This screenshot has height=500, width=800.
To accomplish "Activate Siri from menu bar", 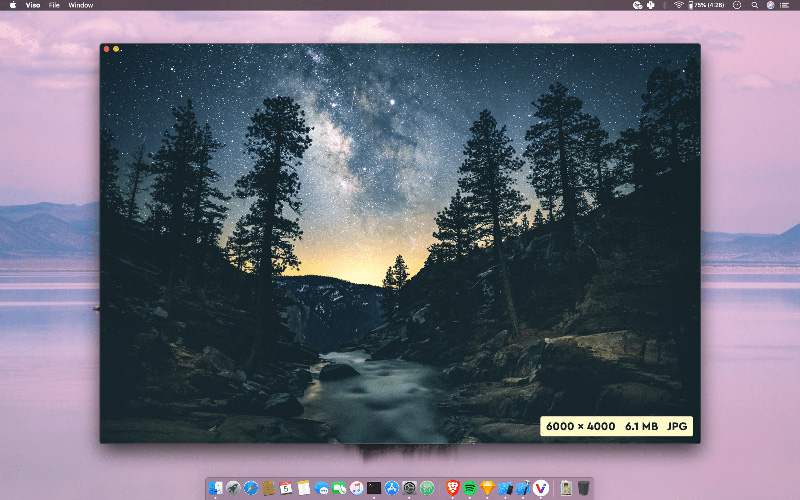I will click(770, 5).
